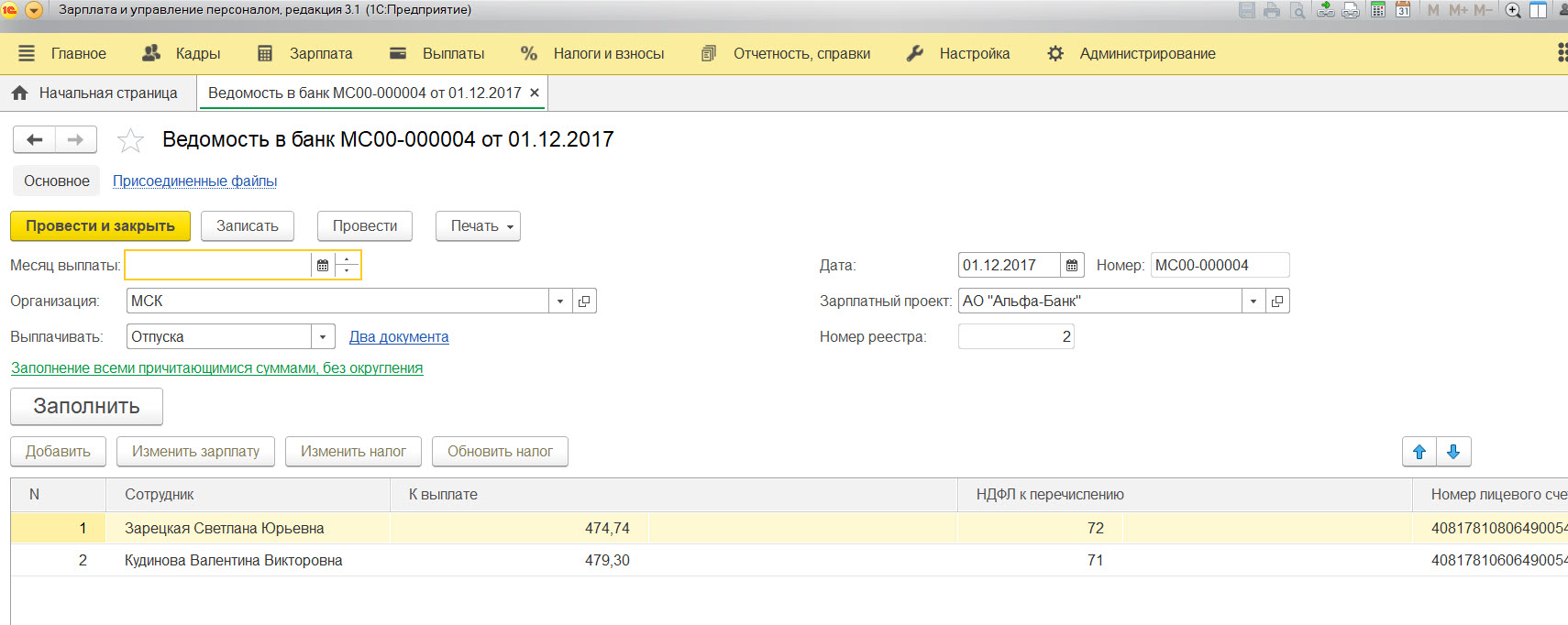Expand the Организация dropdown list
This screenshot has width=1568, height=625.
[x=560, y=302]
